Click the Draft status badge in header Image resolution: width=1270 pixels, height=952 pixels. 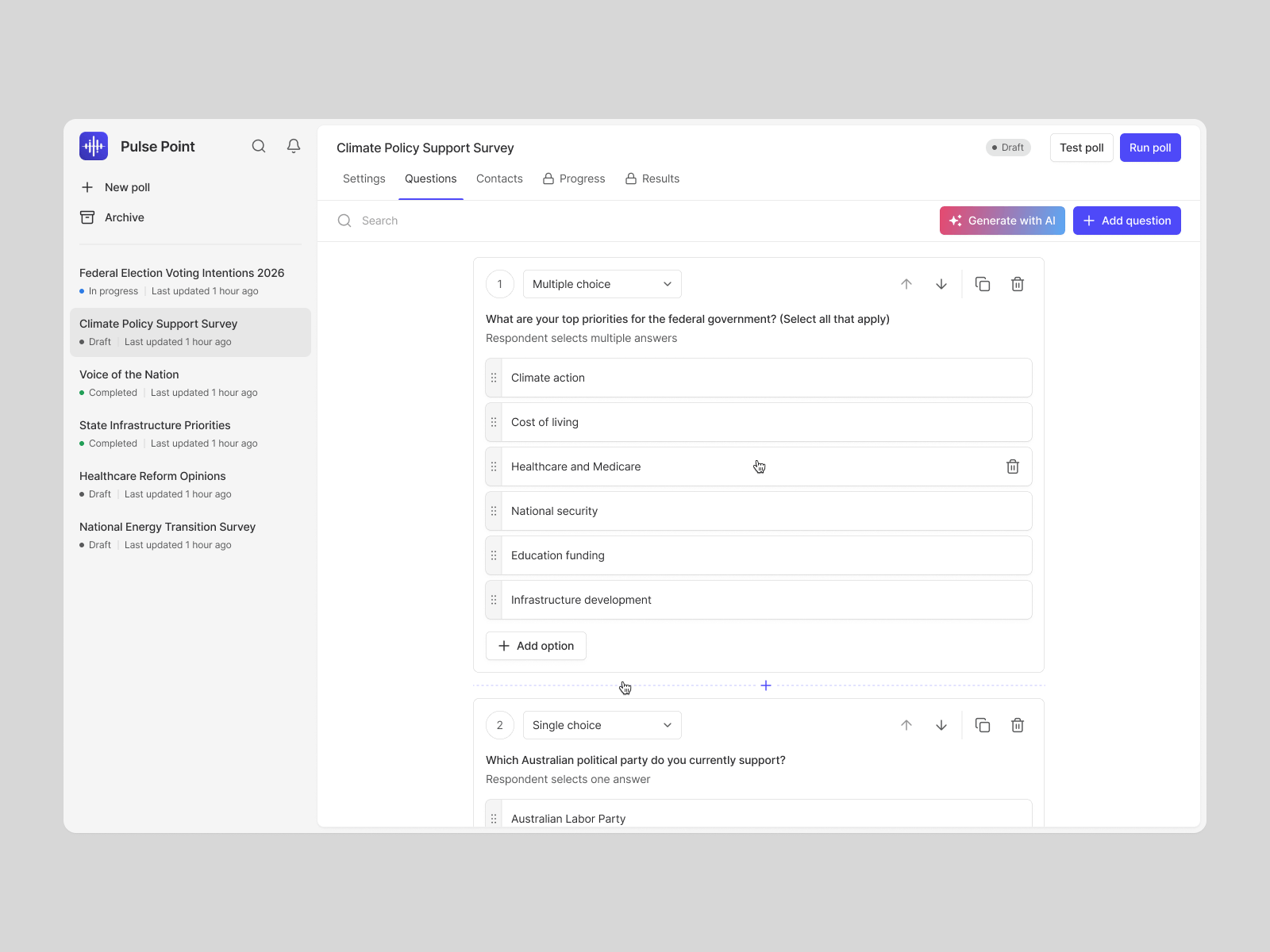click(x=1008, y=148)
